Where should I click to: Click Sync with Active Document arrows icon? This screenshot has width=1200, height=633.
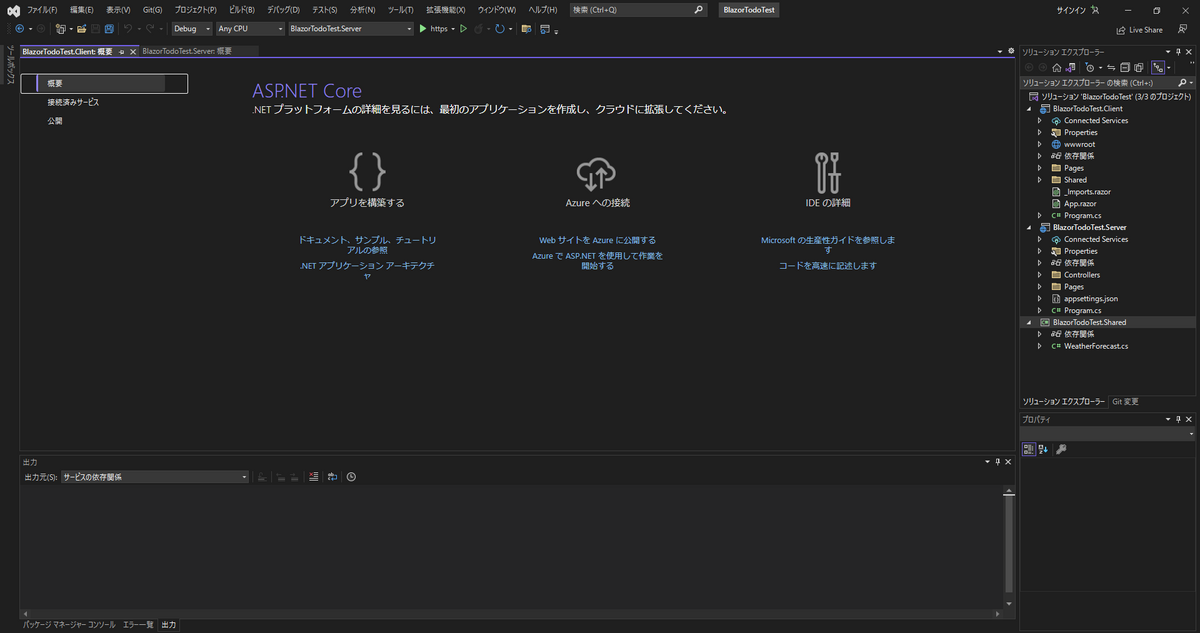[x=1111, y=67]
